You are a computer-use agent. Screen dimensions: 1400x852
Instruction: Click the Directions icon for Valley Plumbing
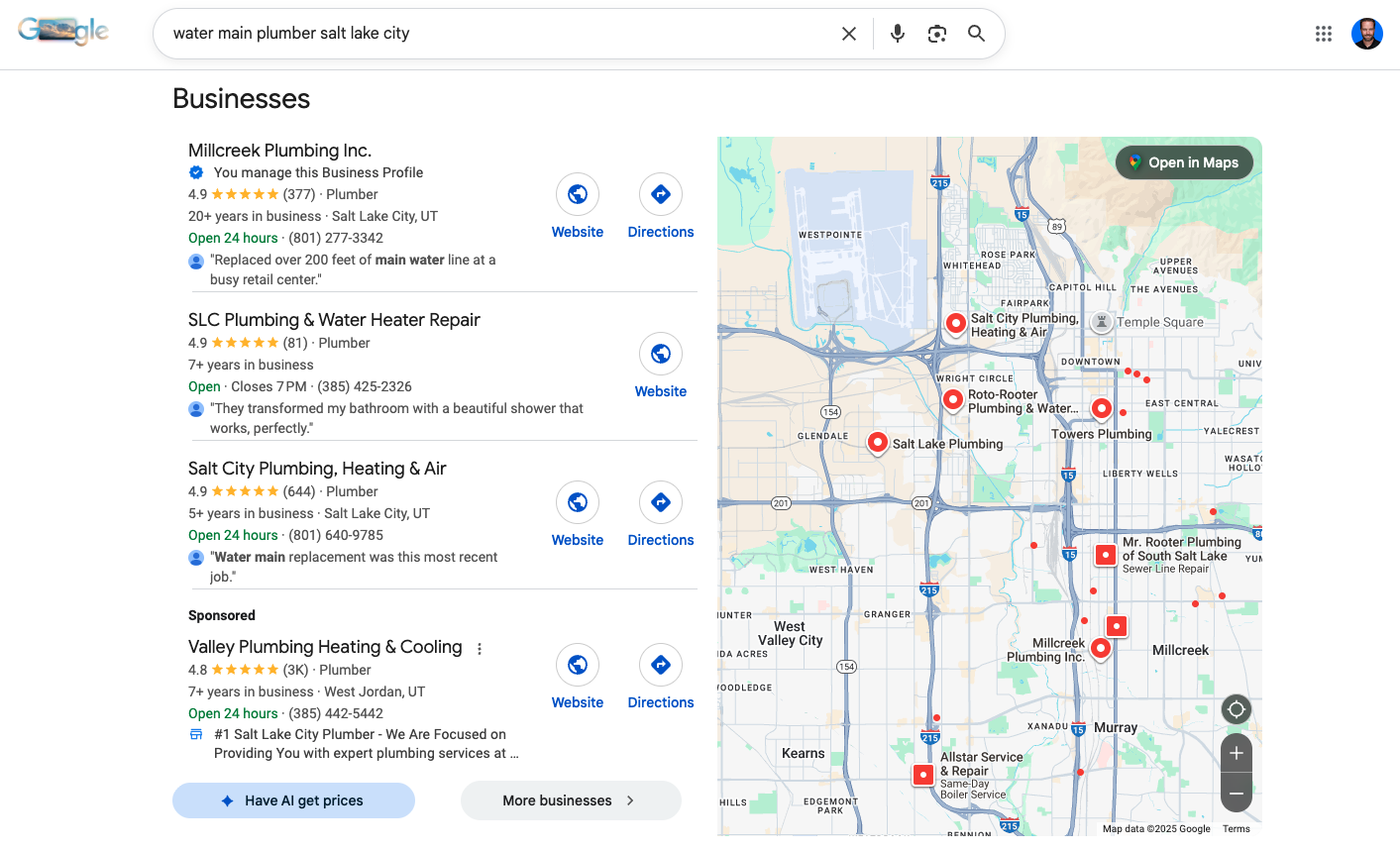point(661,665)
